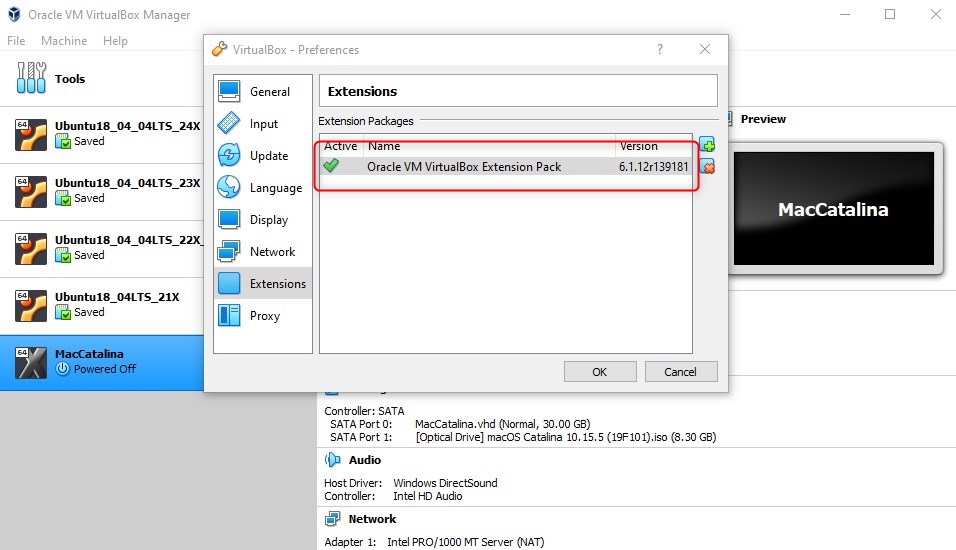Screen dimensions: 956x550
Task: Click the Ubuntu18_04_04LTS_23X VM icon
Action: 31,192
